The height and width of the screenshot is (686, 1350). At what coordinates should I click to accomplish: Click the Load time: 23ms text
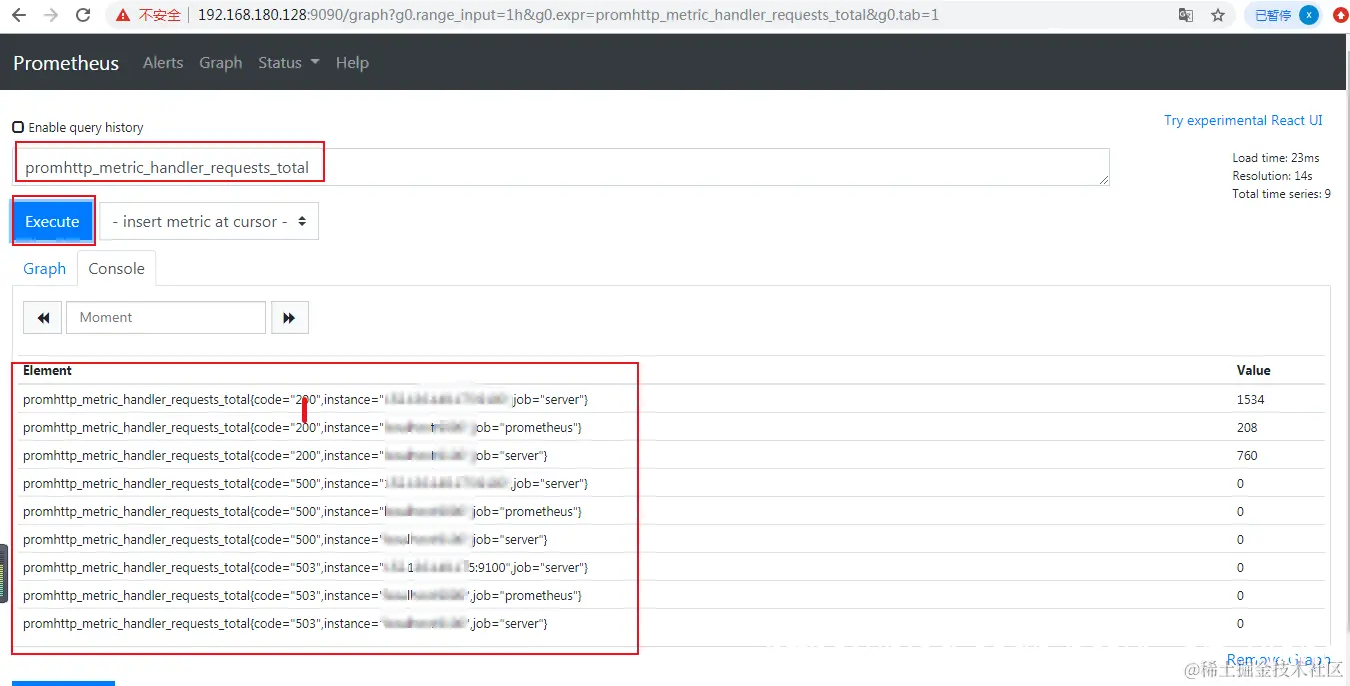click(x=1275, y=158)
